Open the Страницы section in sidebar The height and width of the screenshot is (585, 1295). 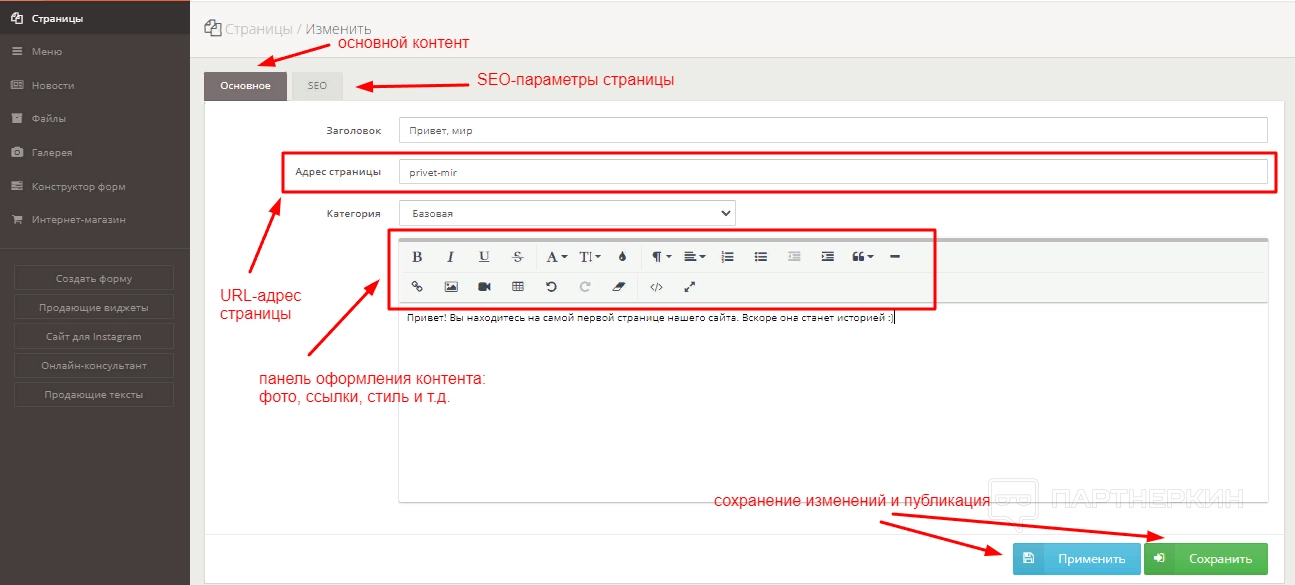(95, 18)
